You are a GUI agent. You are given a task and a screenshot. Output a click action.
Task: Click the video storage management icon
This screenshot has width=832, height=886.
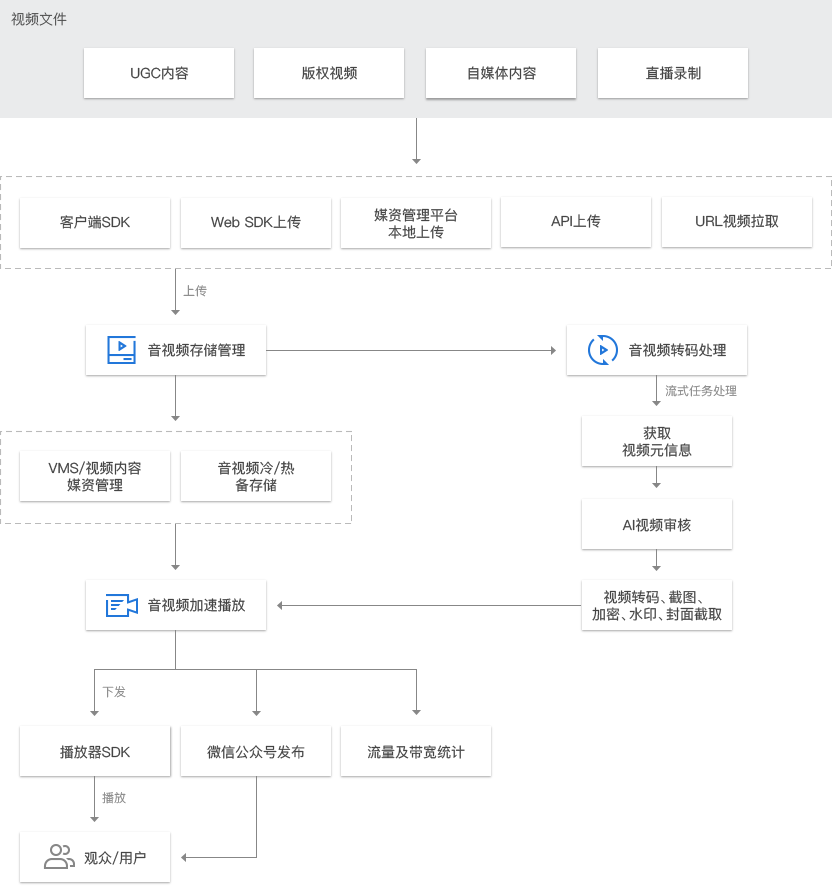coord(121,350)
